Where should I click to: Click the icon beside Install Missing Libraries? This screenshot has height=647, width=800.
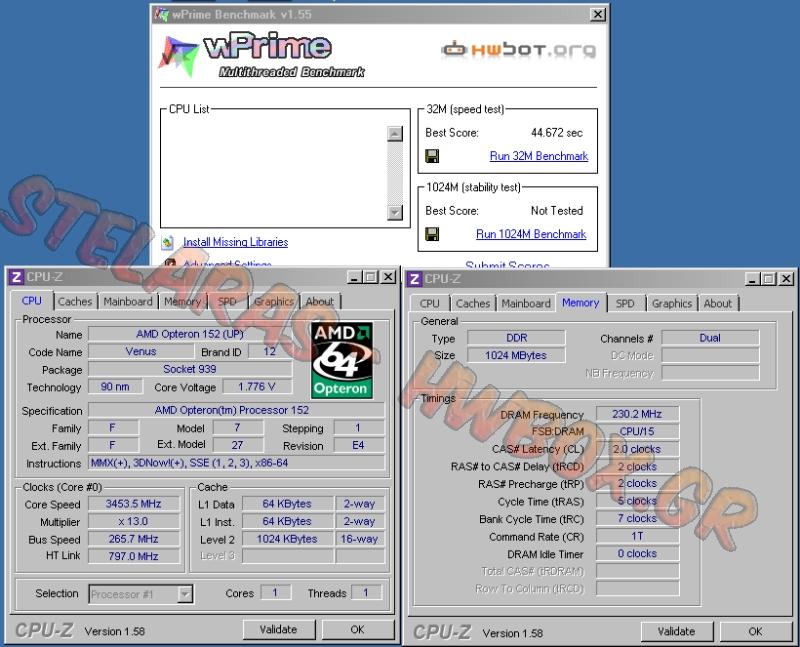point(167,242)
